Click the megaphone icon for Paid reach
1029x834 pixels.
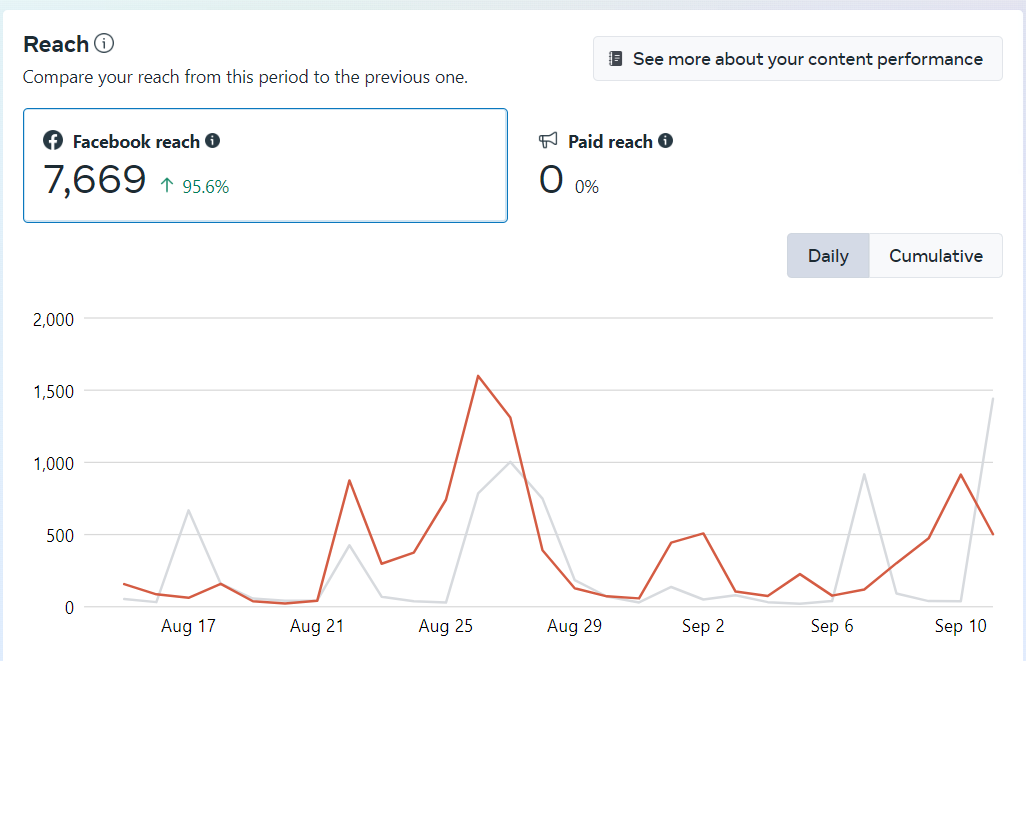pyautogui.click(x=548, y=141)
